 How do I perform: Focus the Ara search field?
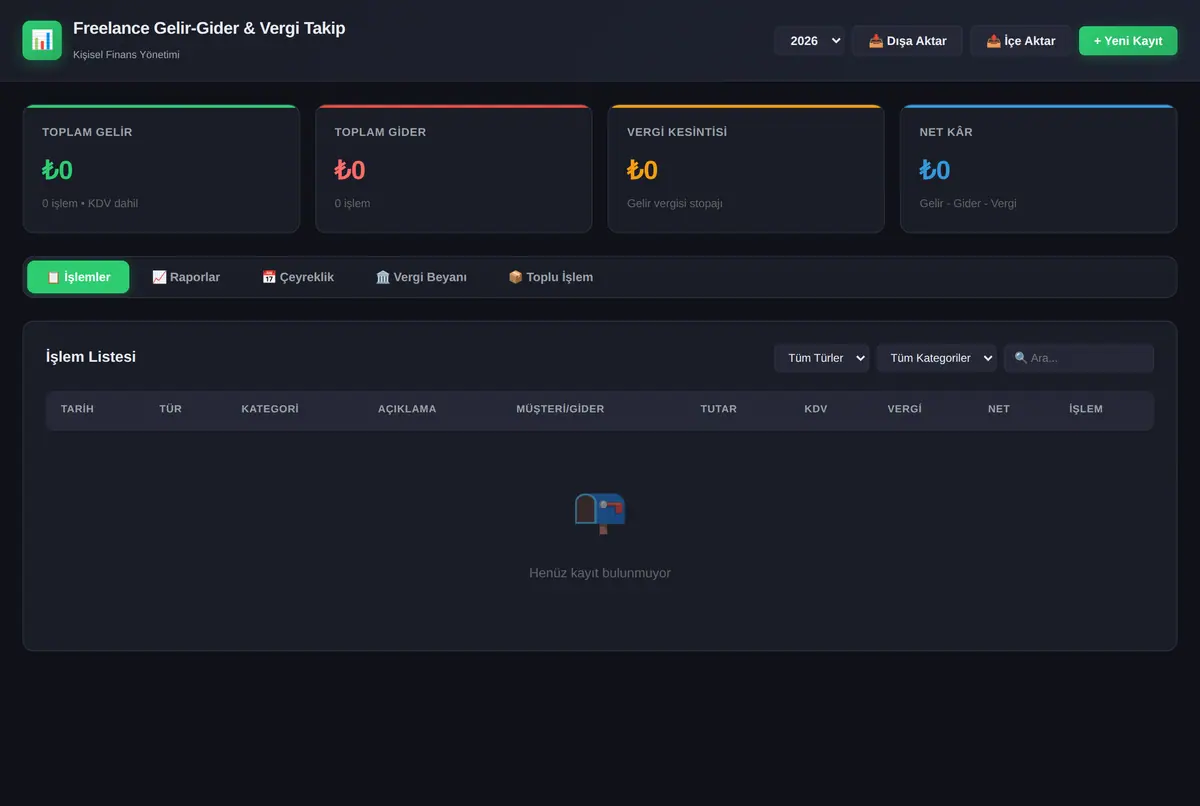(1079, 358)
